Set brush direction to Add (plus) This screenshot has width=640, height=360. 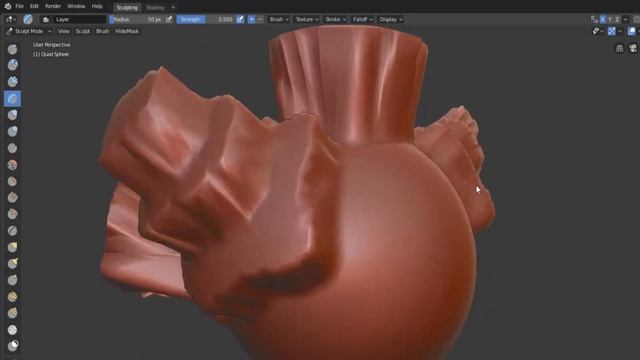pos(251,19)
